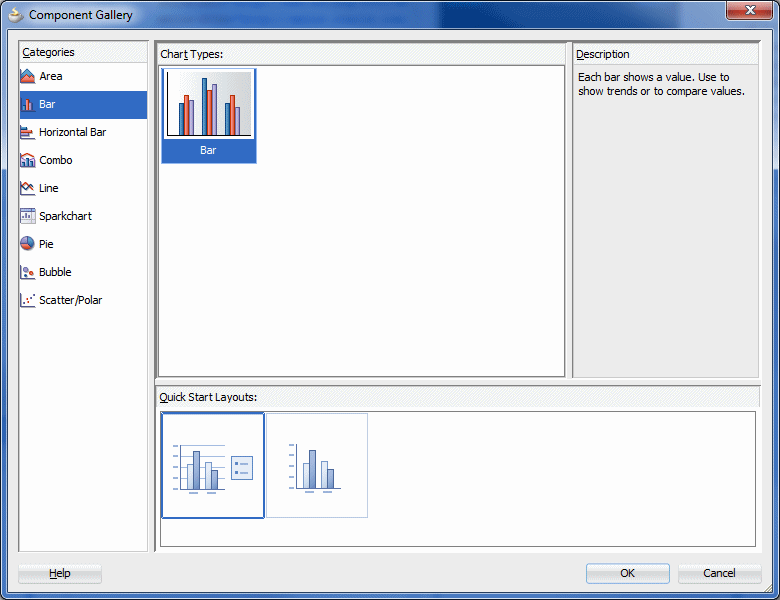Select the Bar chart type thumbnail
This screenshot has width=780, height=600.
point(209,115)
